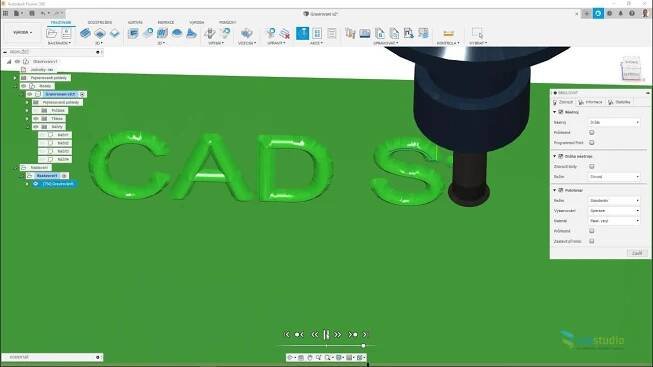Viewport: 653px width, 367px height.
Task: Click the simulation speed slider handle
Action: click(x=364, y=346)
